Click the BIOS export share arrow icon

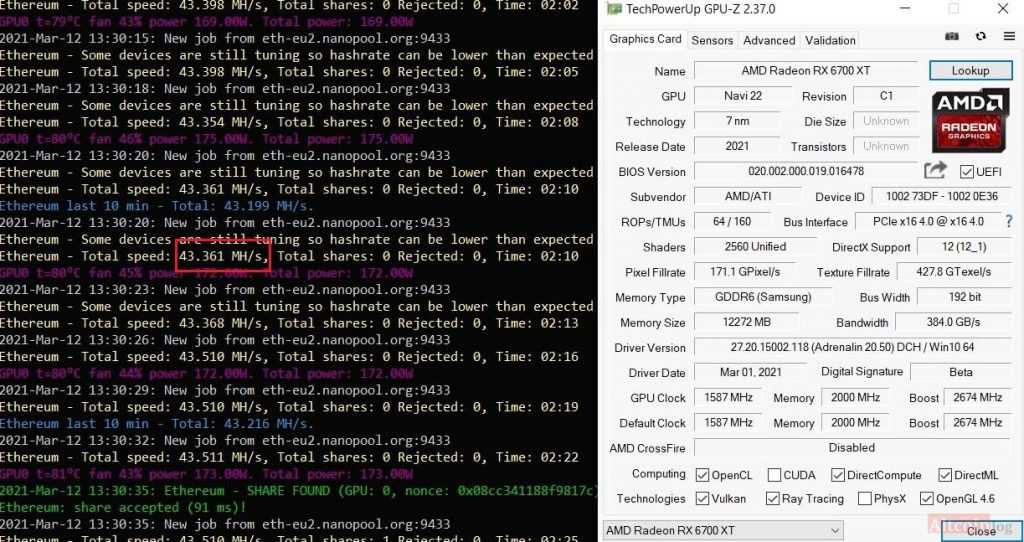pos(935,171)
